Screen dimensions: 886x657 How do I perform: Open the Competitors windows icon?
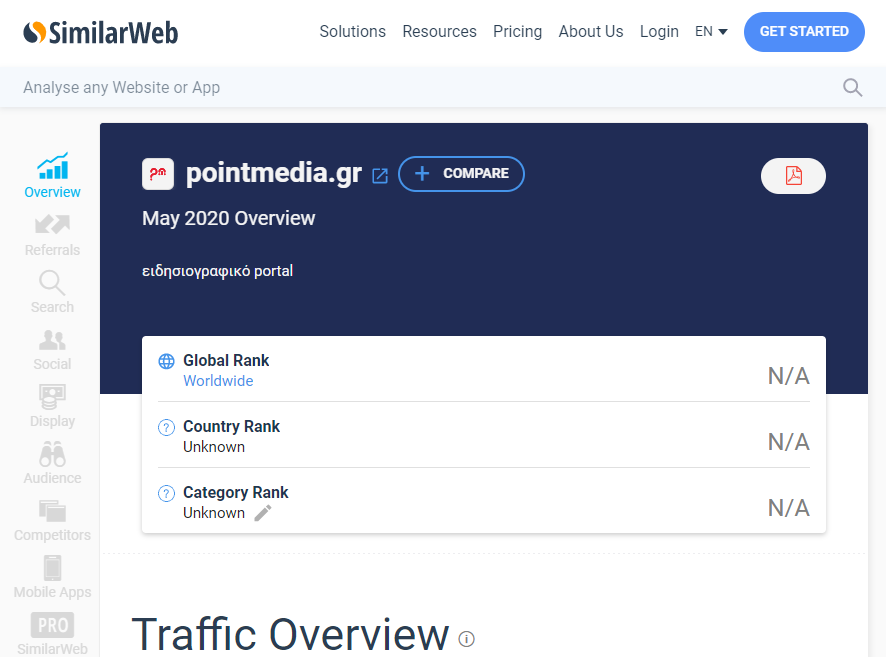[x=53, y=511]
